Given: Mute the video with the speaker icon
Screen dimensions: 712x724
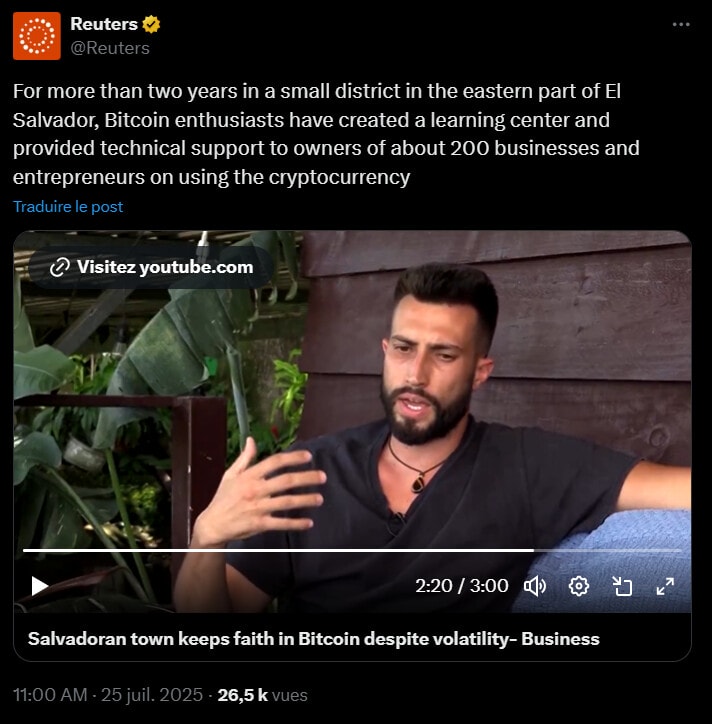Looking at the screenshot, I should click(x=535, y=586).
